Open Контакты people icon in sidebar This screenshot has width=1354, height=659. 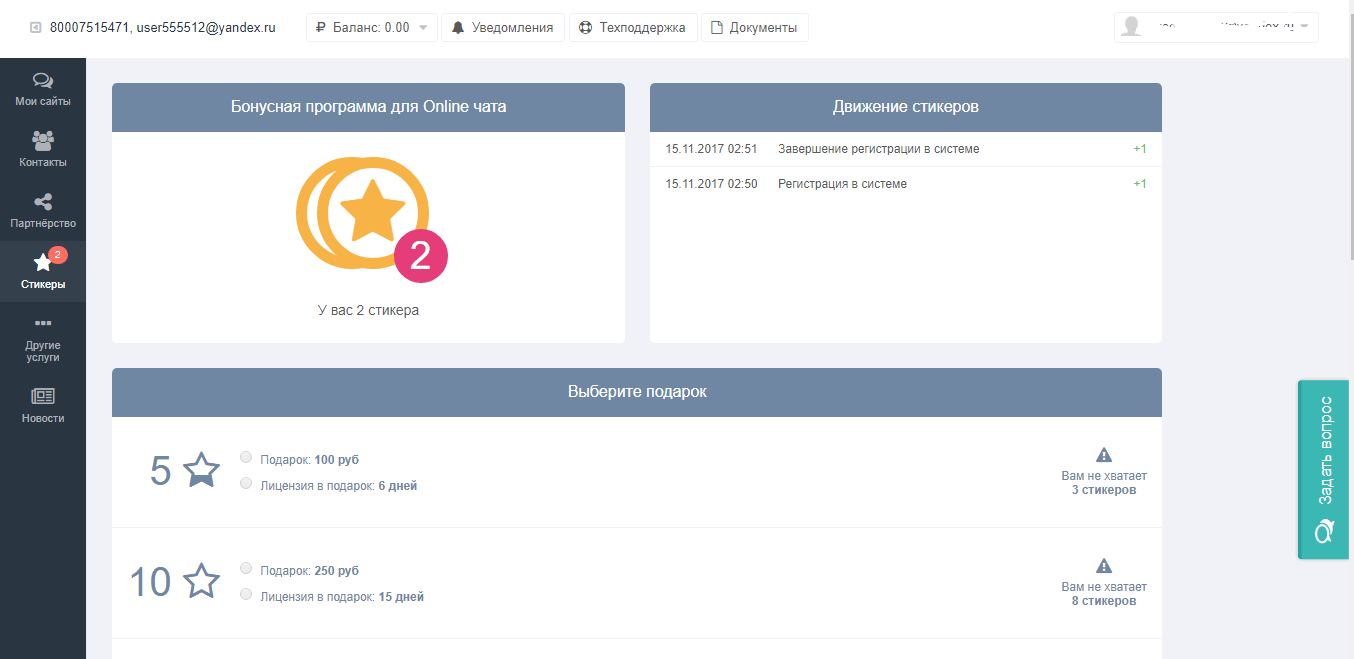tap(42, 141)
